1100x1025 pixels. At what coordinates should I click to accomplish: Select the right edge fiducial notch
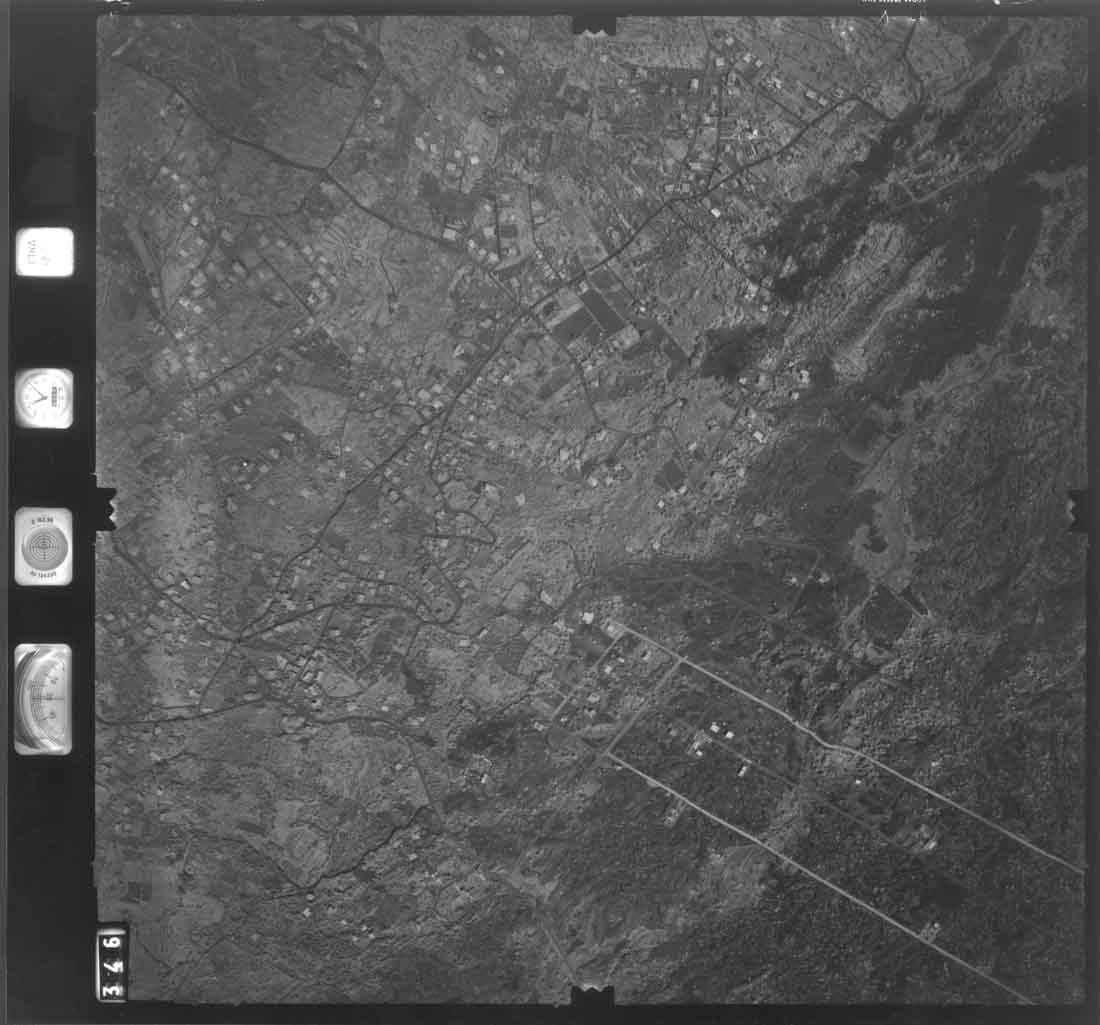[1077, 509]
